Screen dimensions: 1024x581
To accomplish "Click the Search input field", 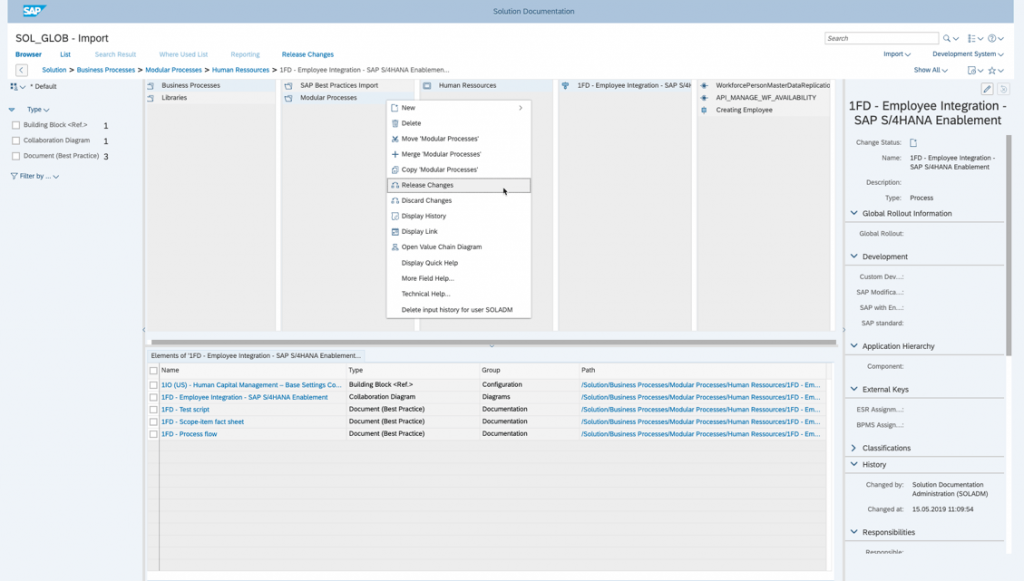I will click(882, 39).
